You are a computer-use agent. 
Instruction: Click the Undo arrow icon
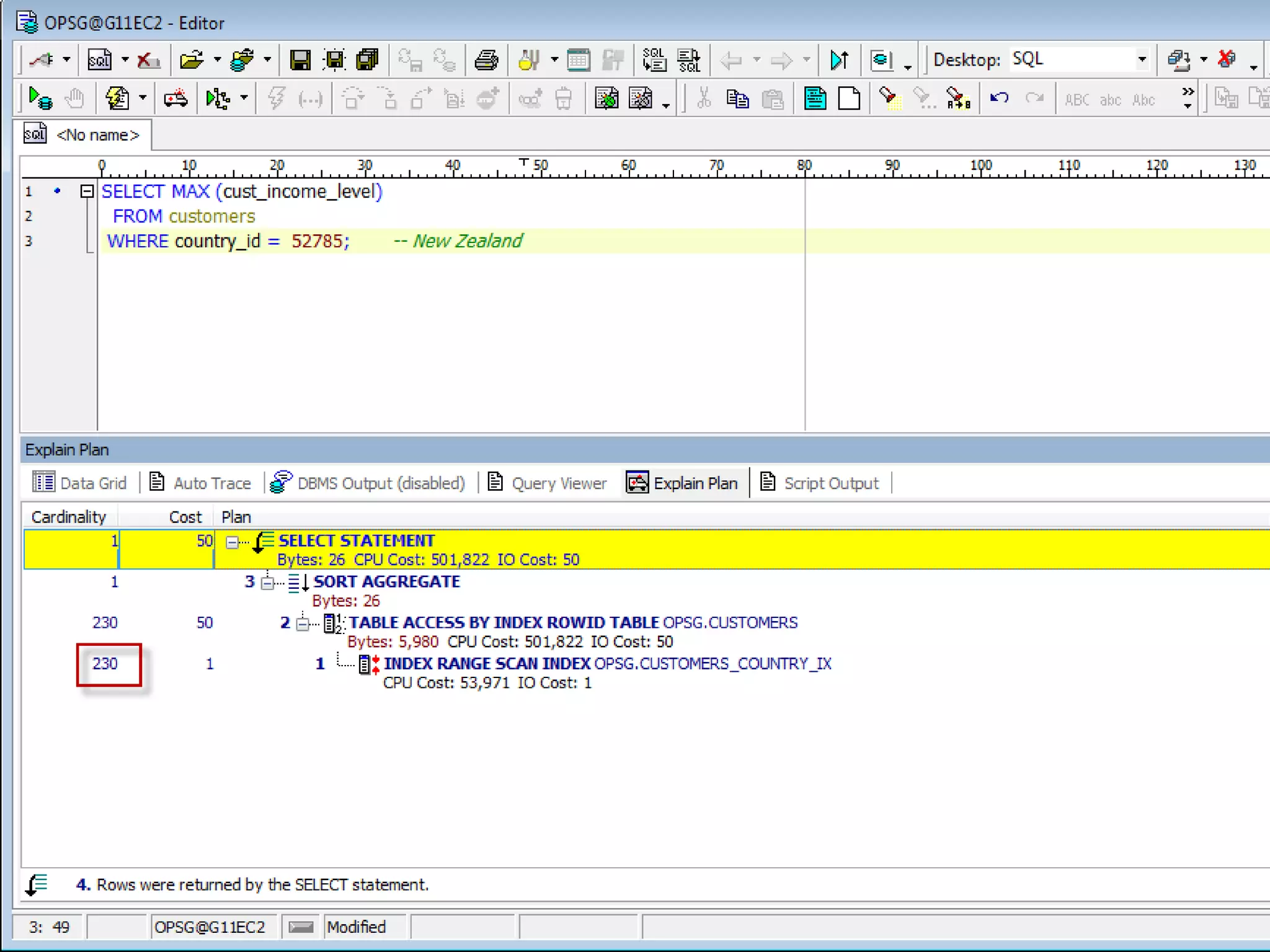pyautogui.click(x=999, y=99)
